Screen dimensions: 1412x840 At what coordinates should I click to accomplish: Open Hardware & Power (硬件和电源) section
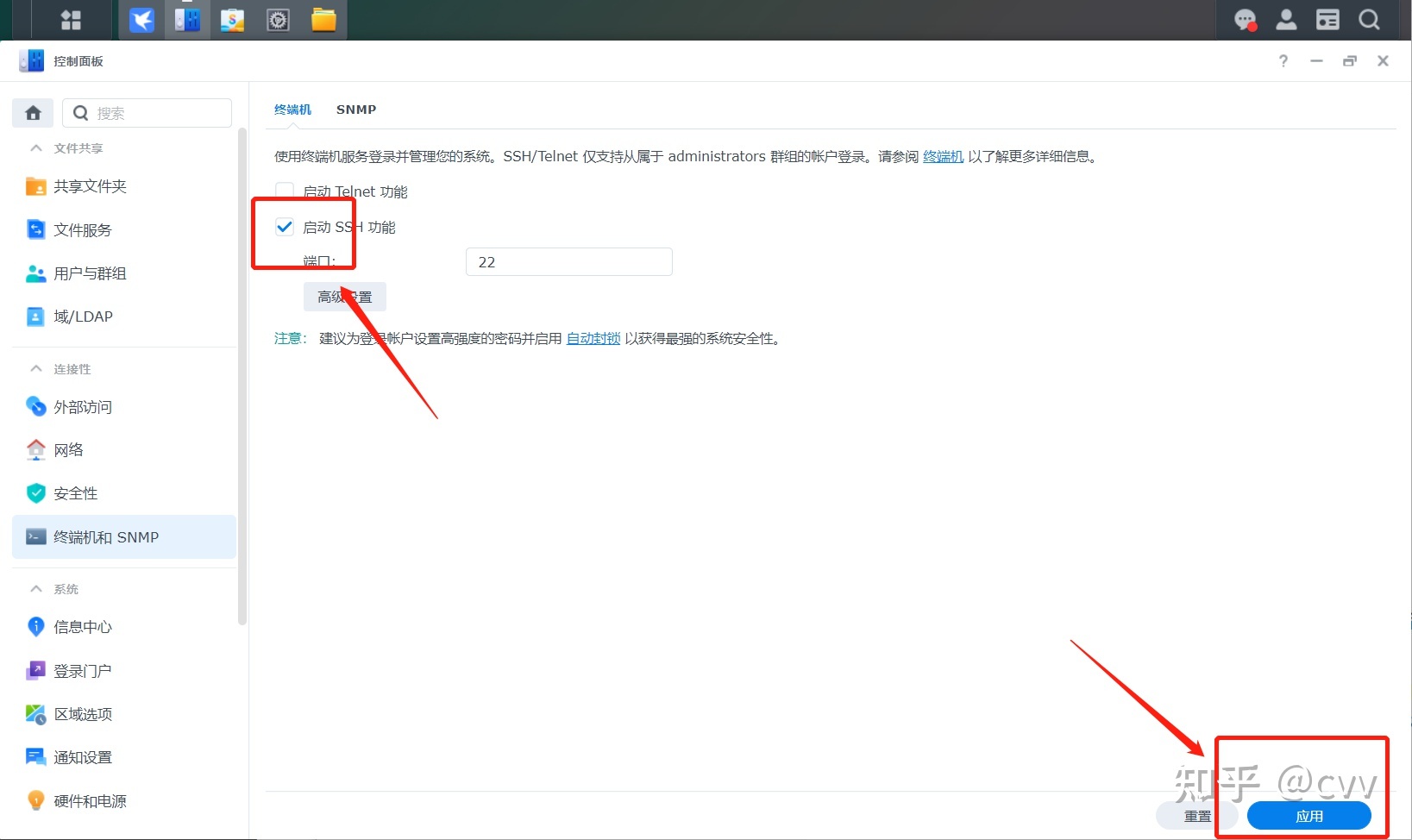[x=90, y=801]
